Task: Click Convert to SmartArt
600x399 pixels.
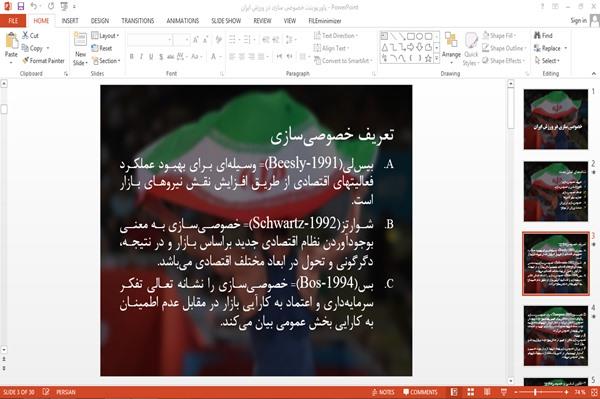Action: (343, 60)
